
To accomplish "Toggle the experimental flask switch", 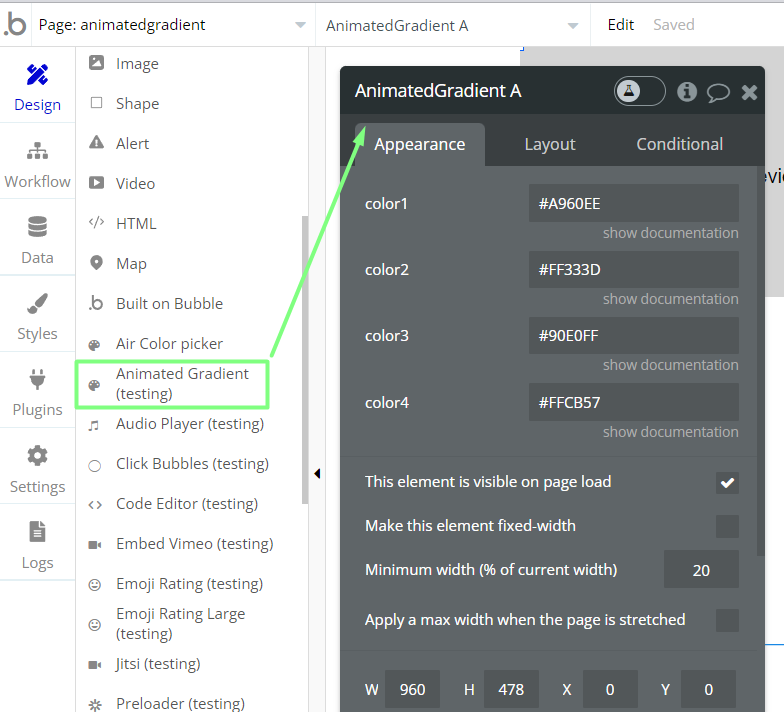I will [639, 91].
